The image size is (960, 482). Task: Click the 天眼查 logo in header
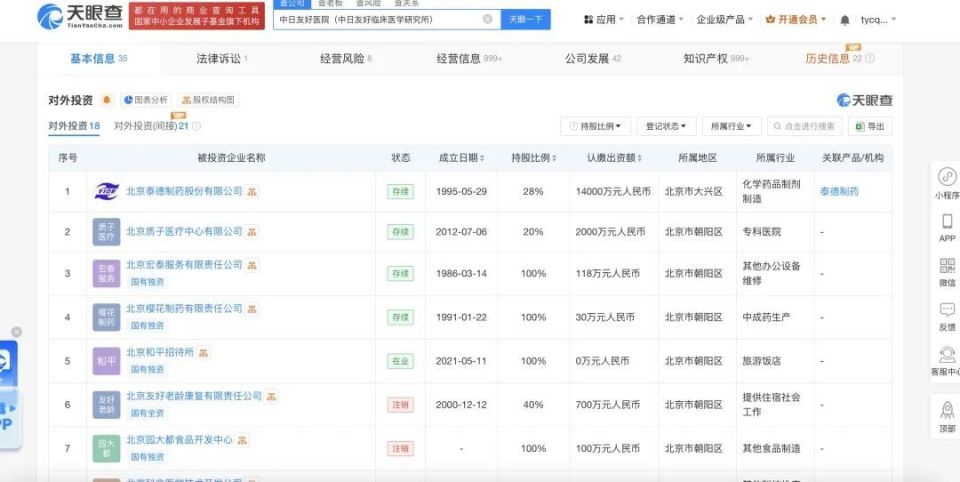(x=80, y=16)
